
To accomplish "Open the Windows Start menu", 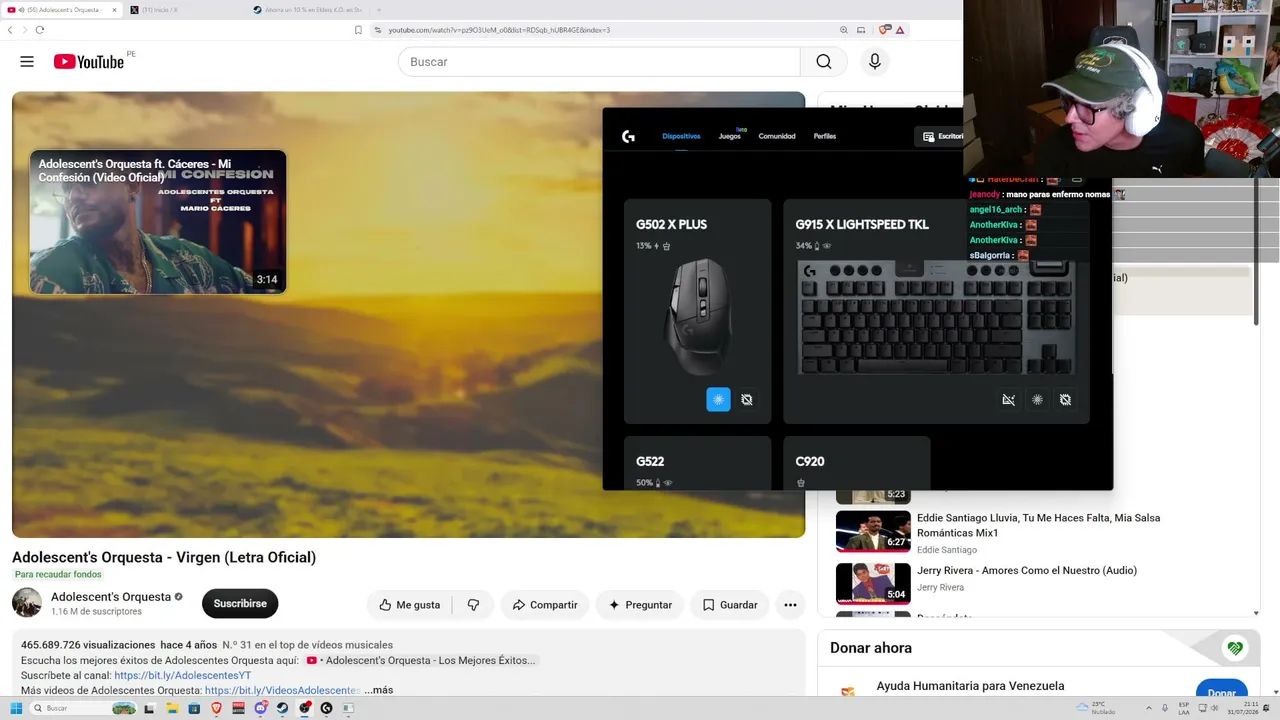I will [x=16, y=708].
